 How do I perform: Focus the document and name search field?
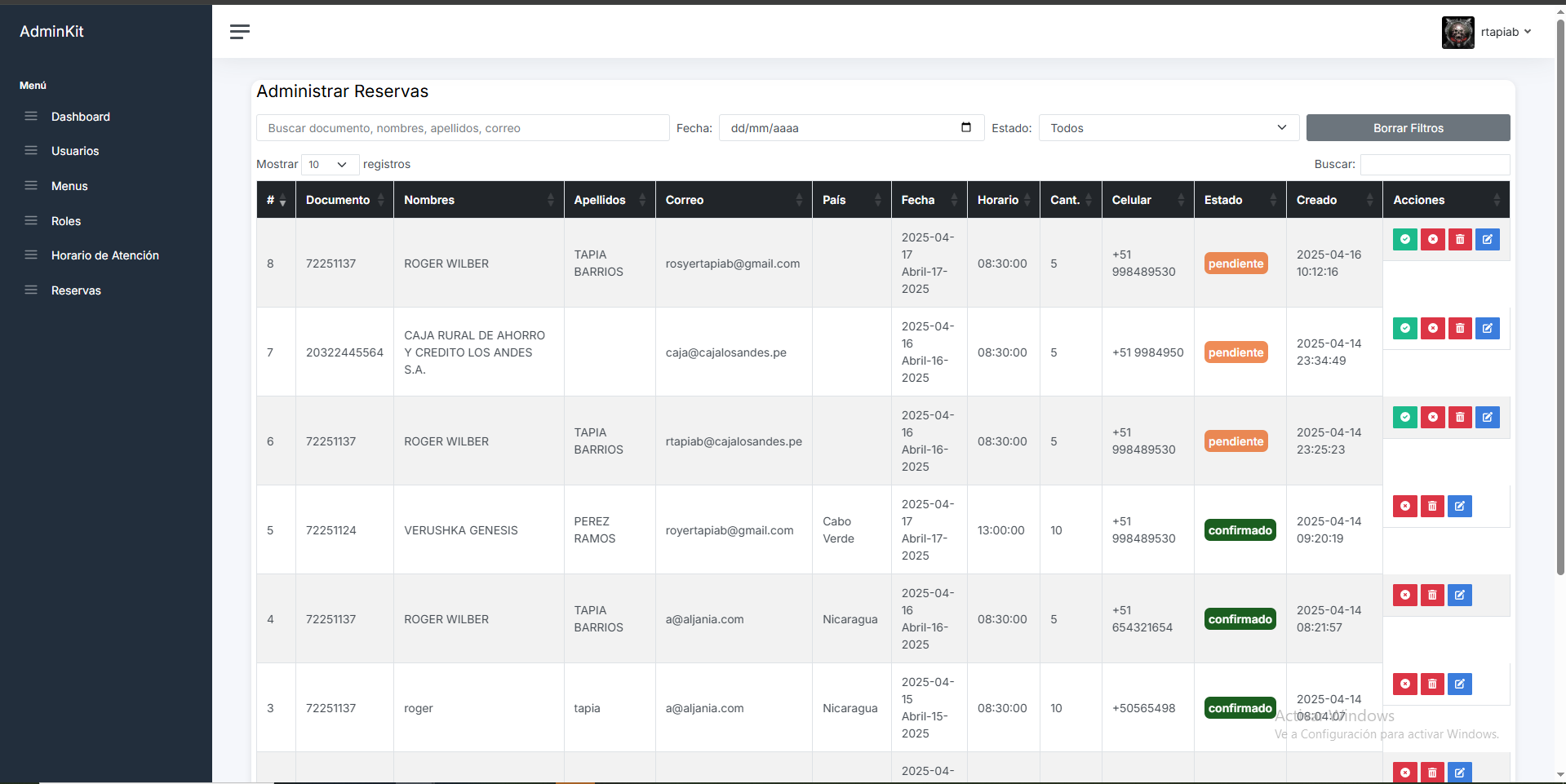463,128
